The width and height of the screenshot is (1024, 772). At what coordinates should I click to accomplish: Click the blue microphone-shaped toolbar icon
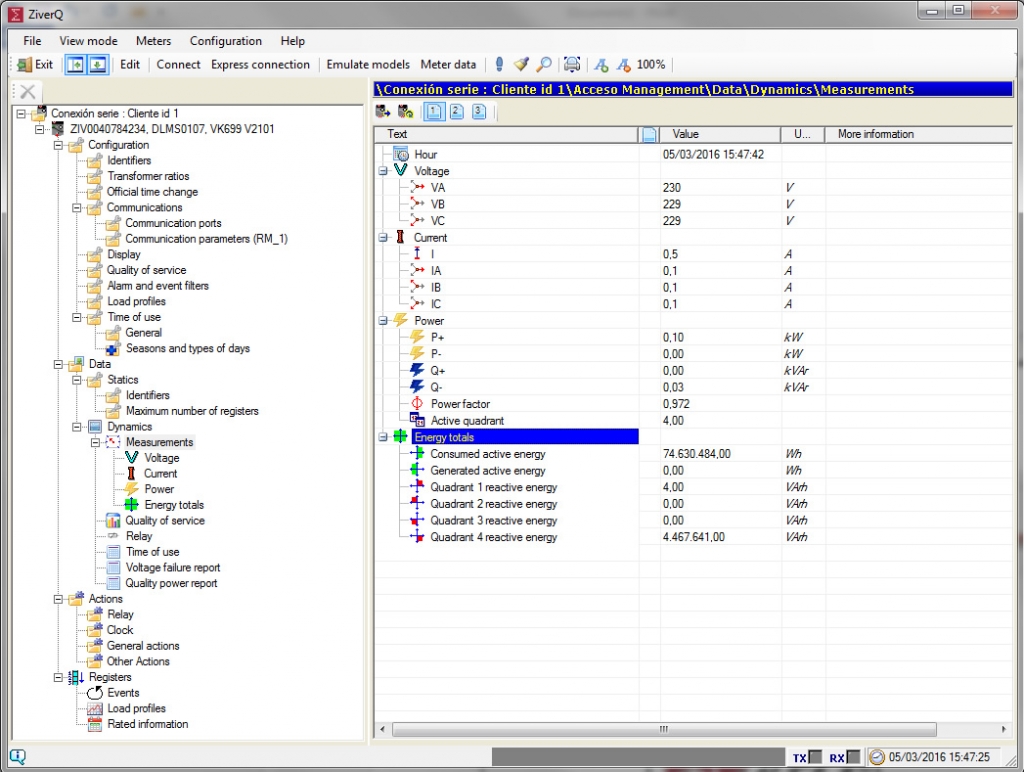point(500,64)
